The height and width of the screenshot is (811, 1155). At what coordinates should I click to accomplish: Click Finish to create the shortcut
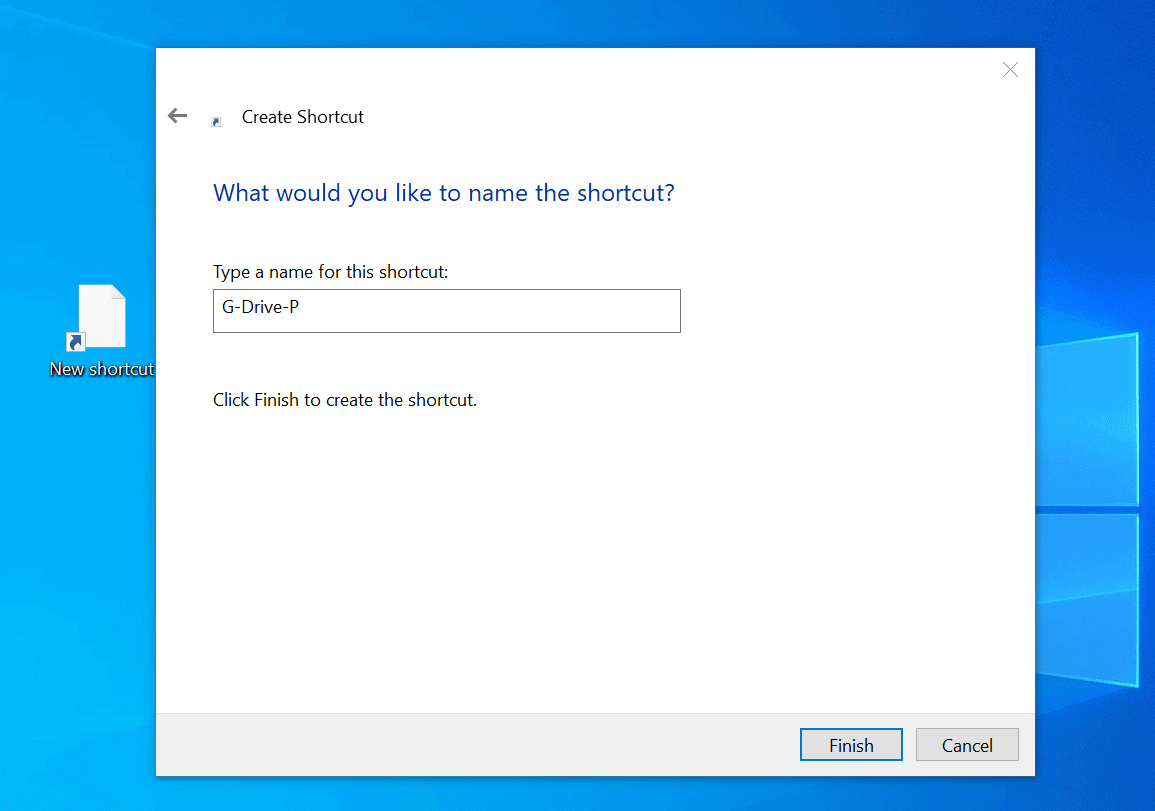tap(851, 744)
